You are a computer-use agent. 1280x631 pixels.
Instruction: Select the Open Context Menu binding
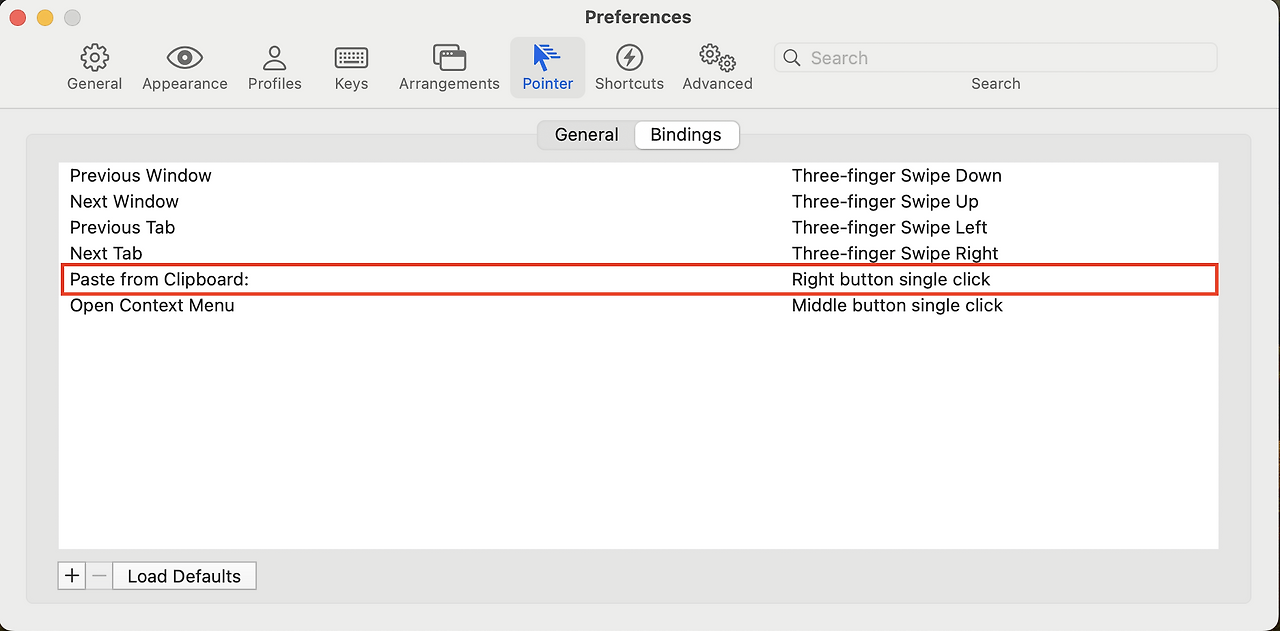400,305
